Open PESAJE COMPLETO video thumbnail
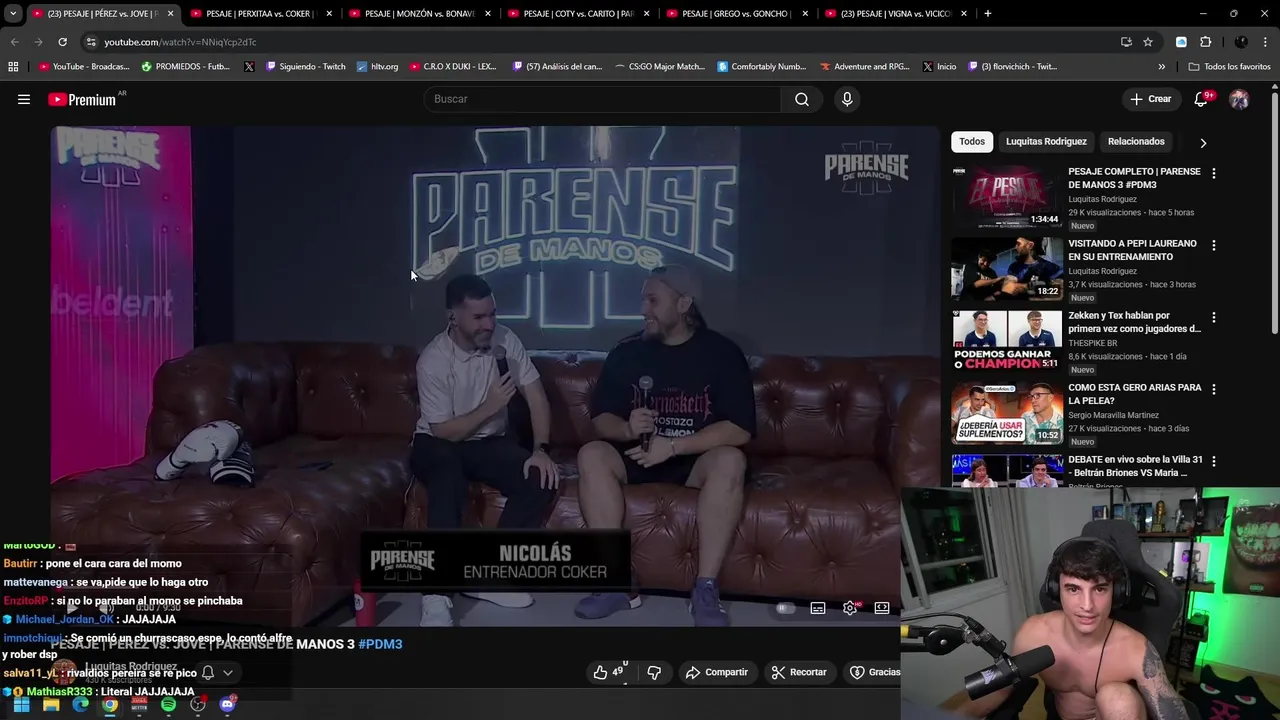Viewport: 1280px width, 720px height. [1006, 197]
